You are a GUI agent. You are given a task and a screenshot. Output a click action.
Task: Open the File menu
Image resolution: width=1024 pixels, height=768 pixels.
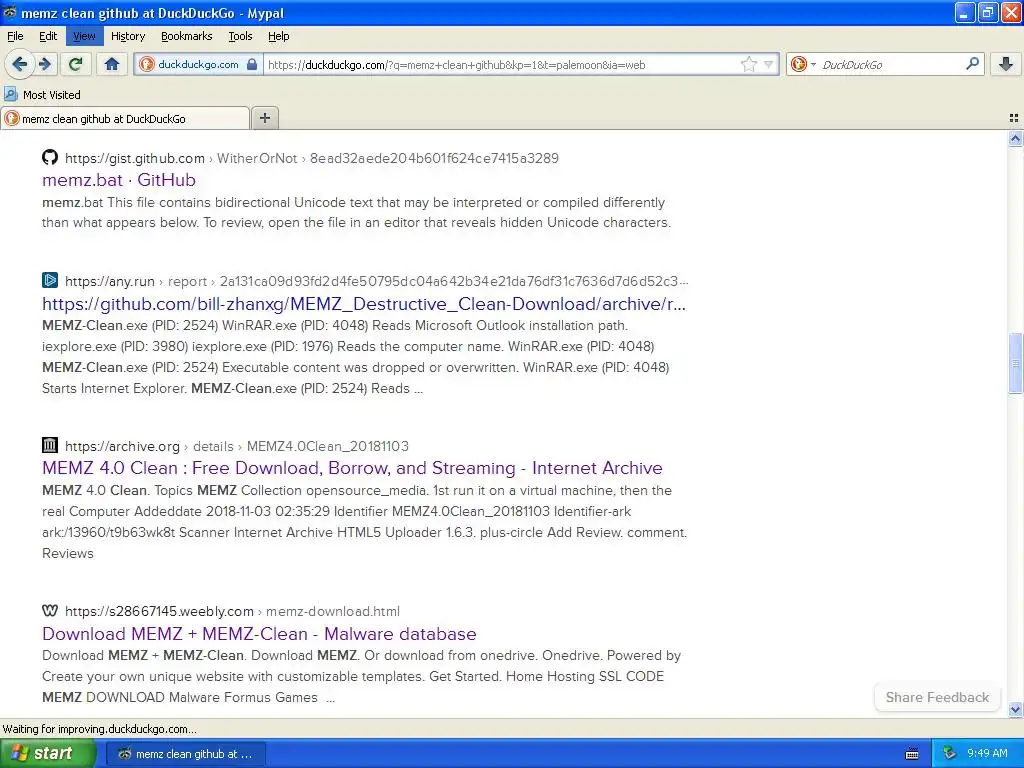tap(15, 36)
